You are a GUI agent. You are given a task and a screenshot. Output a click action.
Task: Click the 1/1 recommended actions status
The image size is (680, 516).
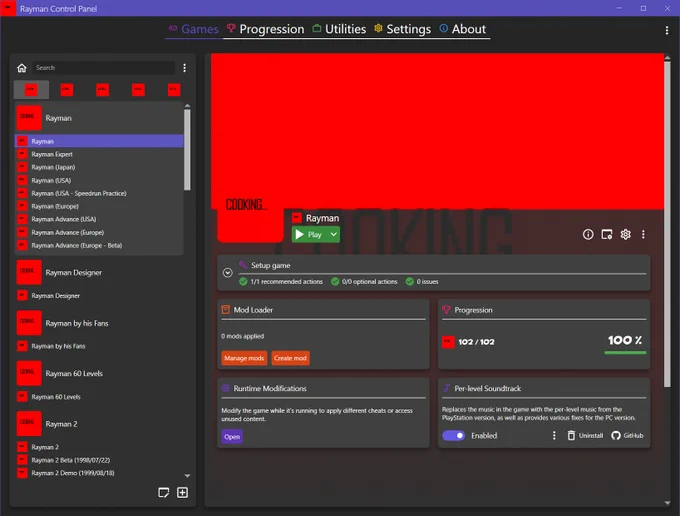click(281, 282)
